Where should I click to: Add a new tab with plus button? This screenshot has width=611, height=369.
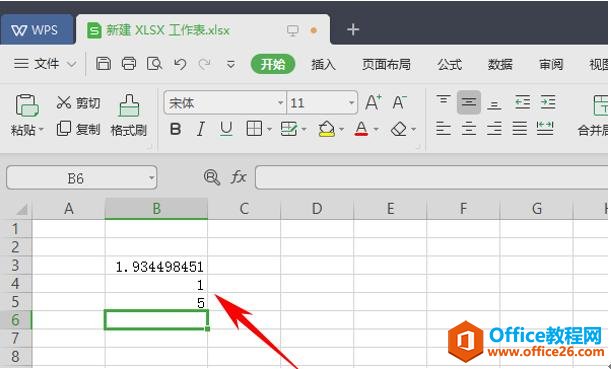point(353,30)
